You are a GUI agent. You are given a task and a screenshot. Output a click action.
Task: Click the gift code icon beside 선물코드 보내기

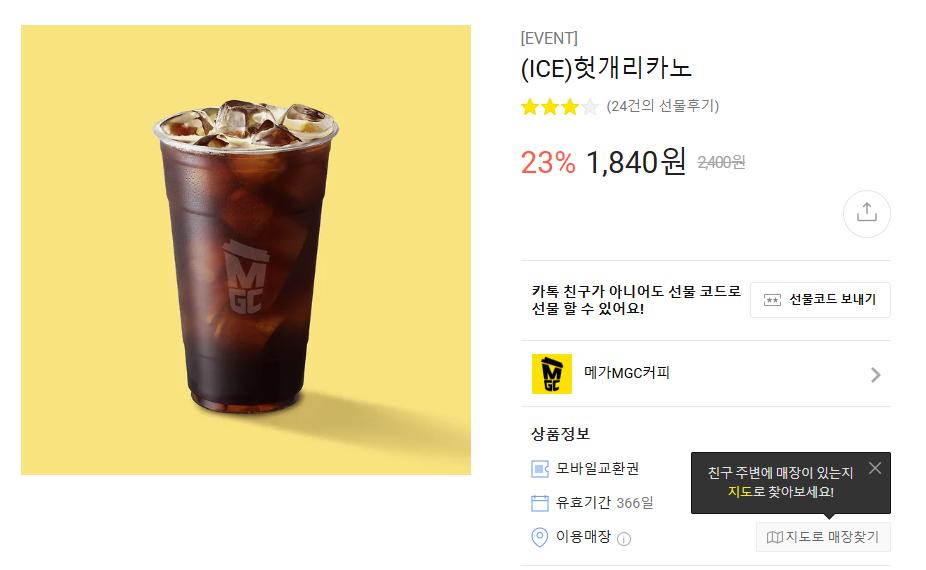tap(772, 300)
